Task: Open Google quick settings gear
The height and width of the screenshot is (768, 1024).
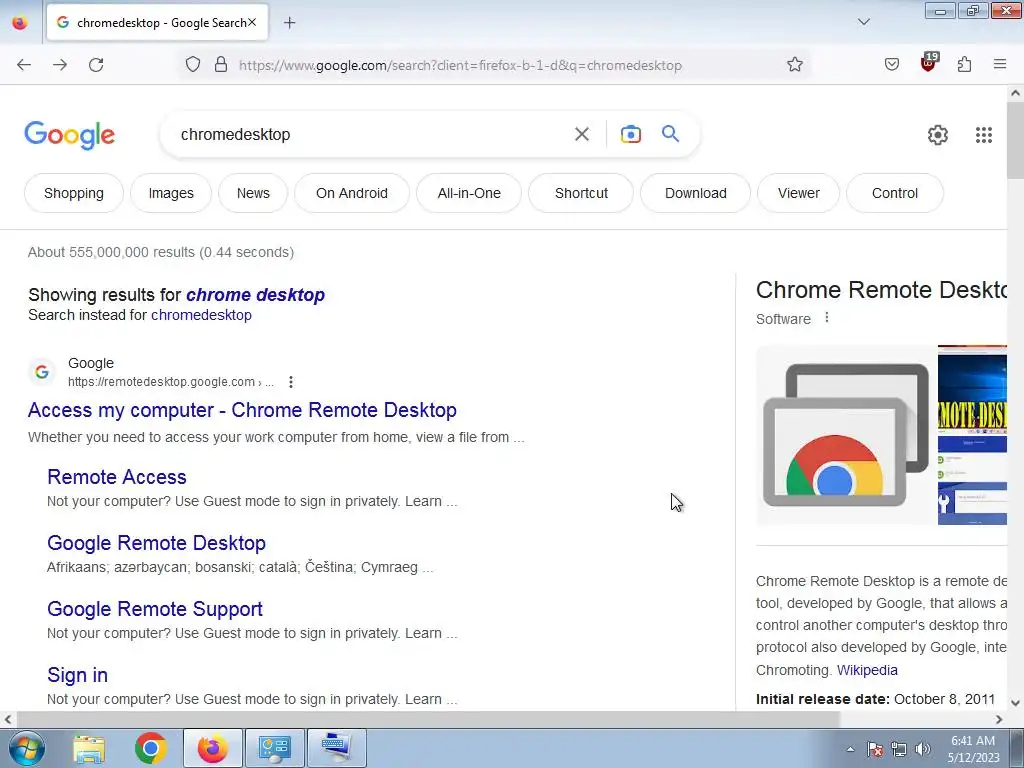Action: [938, 135]
